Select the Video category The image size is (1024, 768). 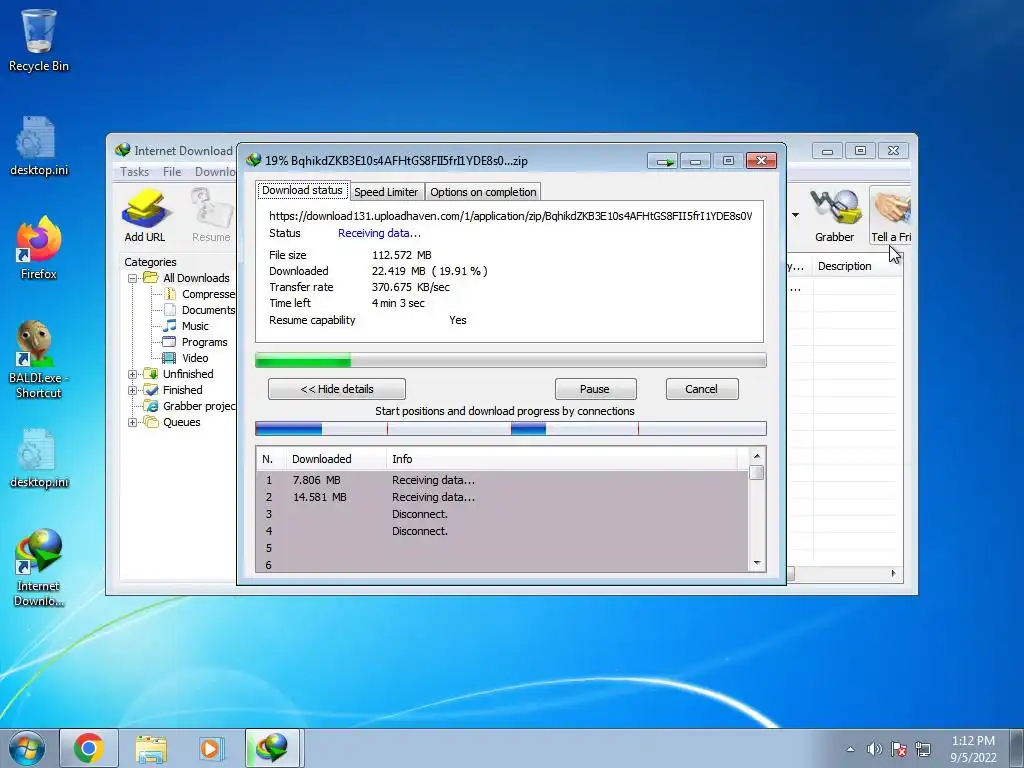pos(186,358)
